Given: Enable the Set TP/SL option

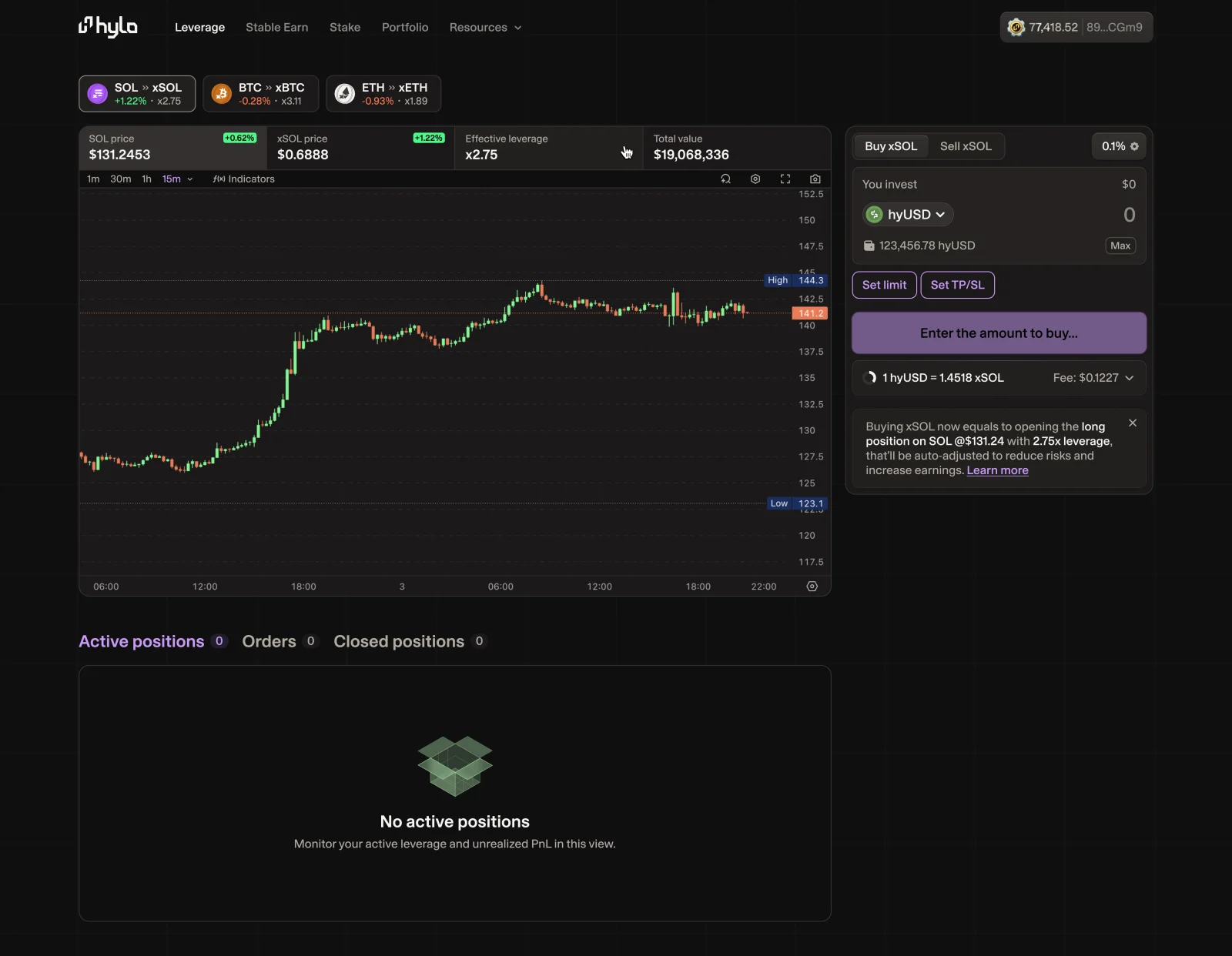Looking at the screenshot, I should (957, 285).
